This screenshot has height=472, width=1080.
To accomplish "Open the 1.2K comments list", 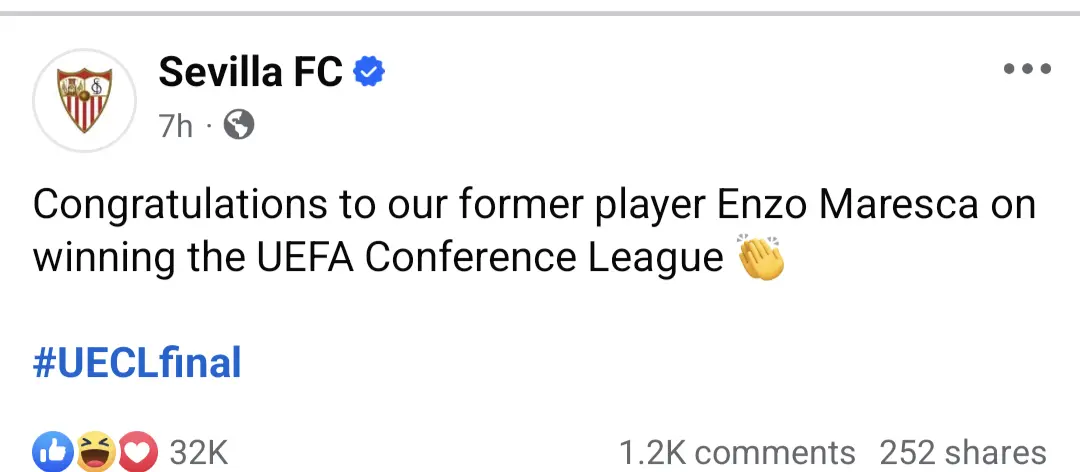I will 737,453.
